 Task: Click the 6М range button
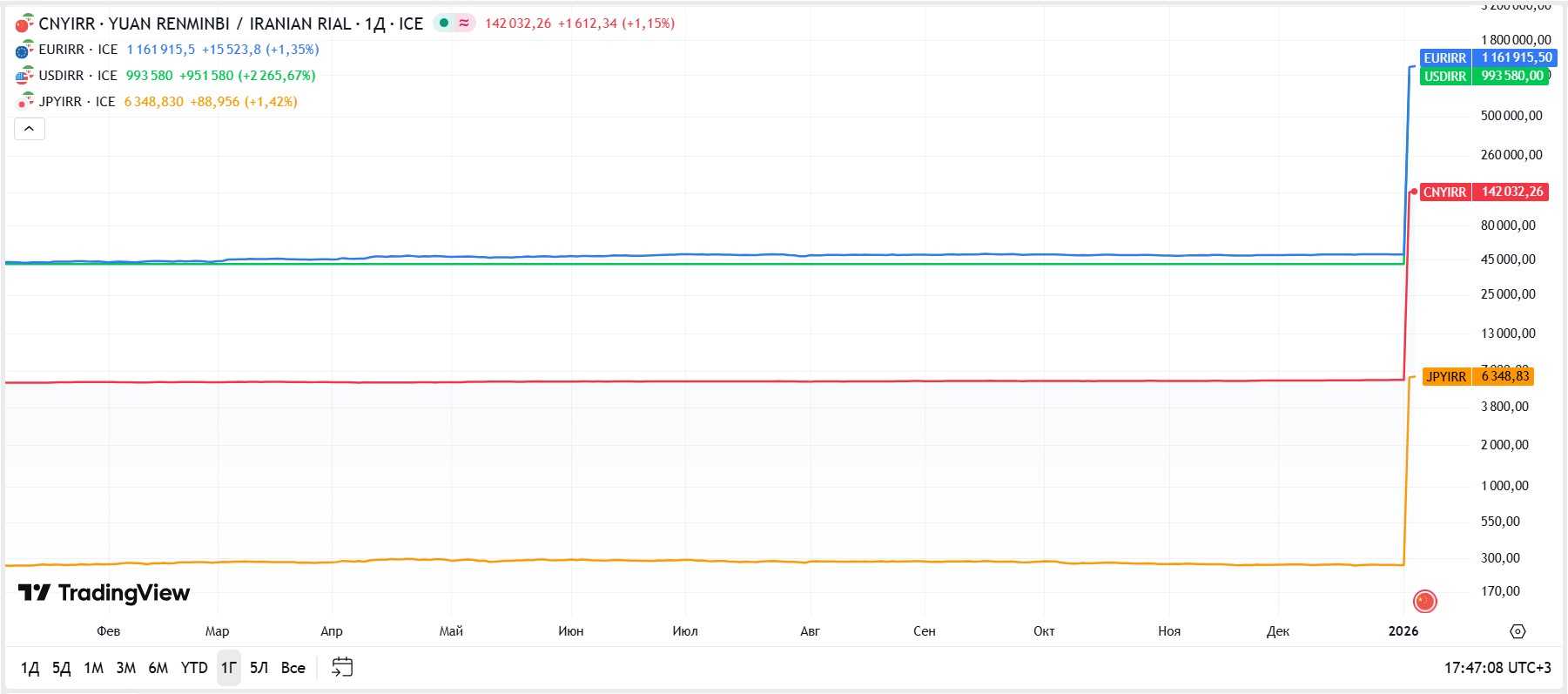[158, 668]
